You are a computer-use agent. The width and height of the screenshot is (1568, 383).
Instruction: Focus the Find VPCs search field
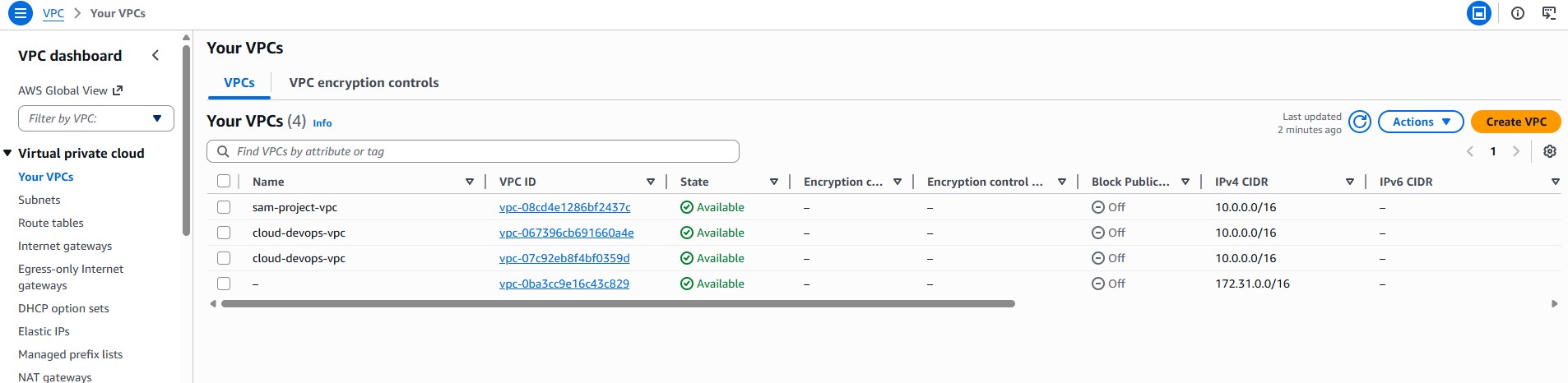[x=473, y=151]
